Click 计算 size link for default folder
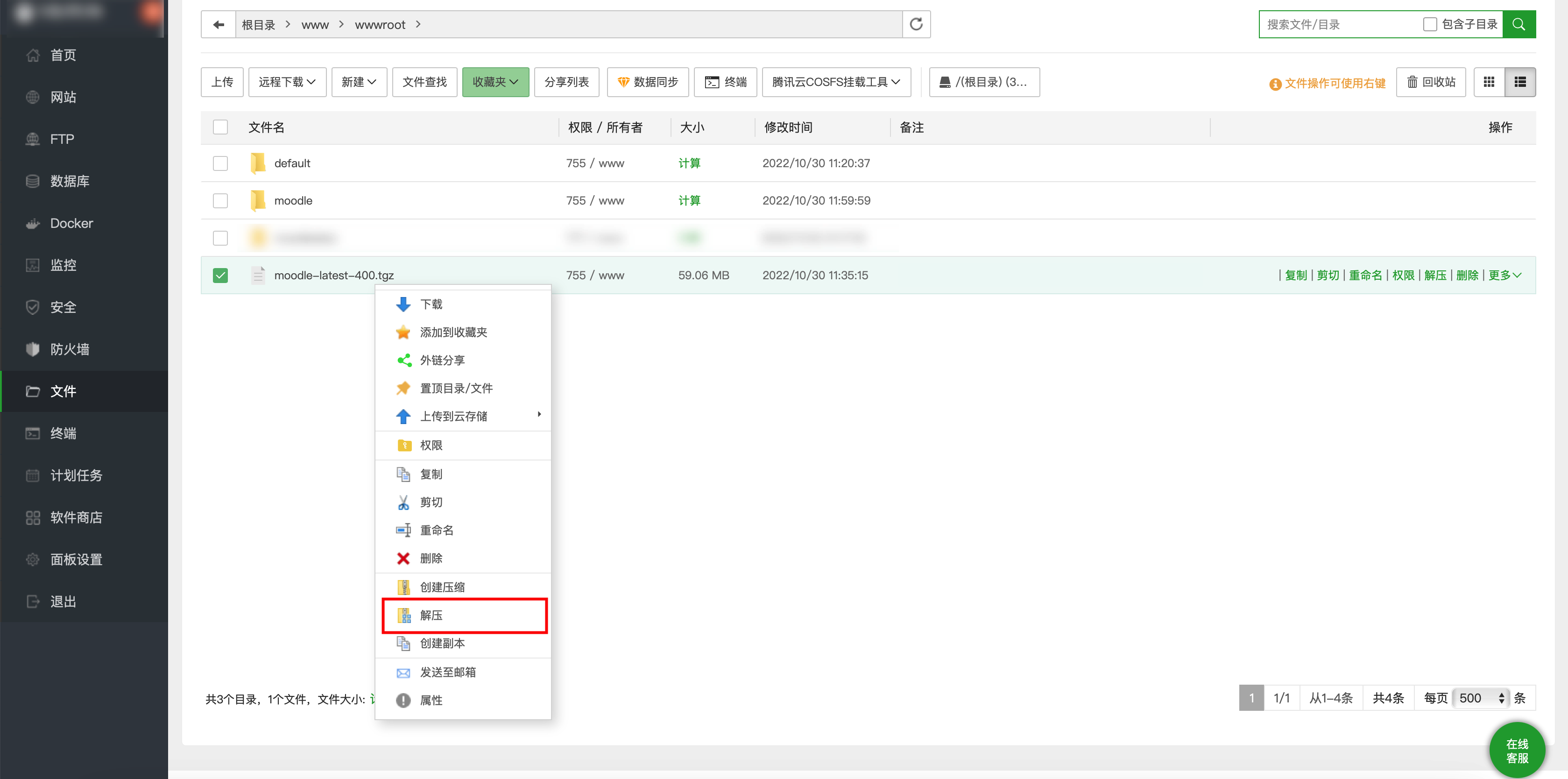1568x779 pixels. click(689, 163)
